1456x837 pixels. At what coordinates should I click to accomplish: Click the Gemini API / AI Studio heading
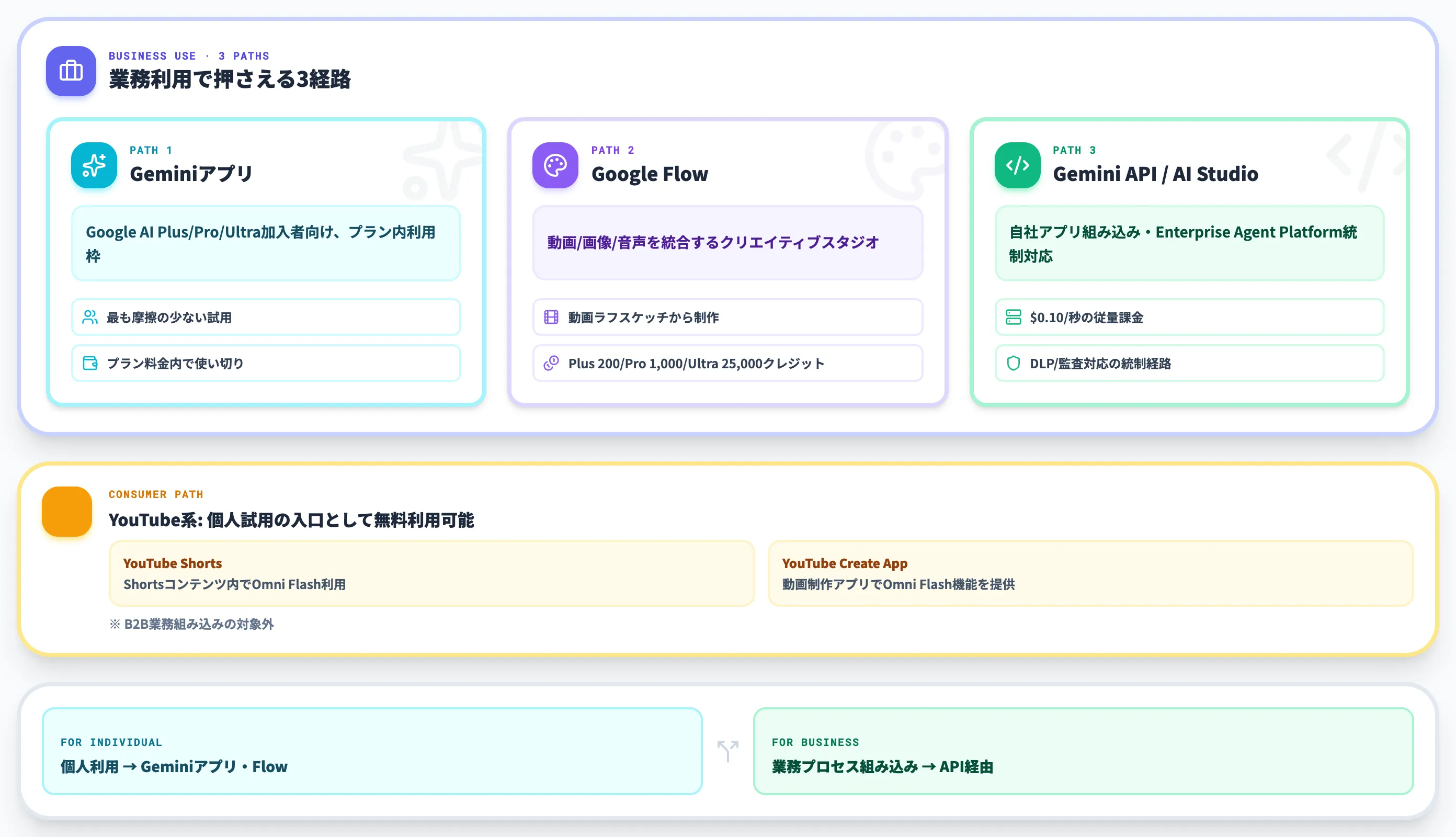coord(1155,174)
